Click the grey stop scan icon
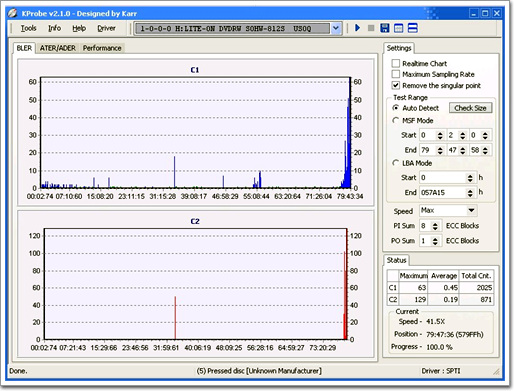The image size is (514, 391). click(x=371, y=28)
